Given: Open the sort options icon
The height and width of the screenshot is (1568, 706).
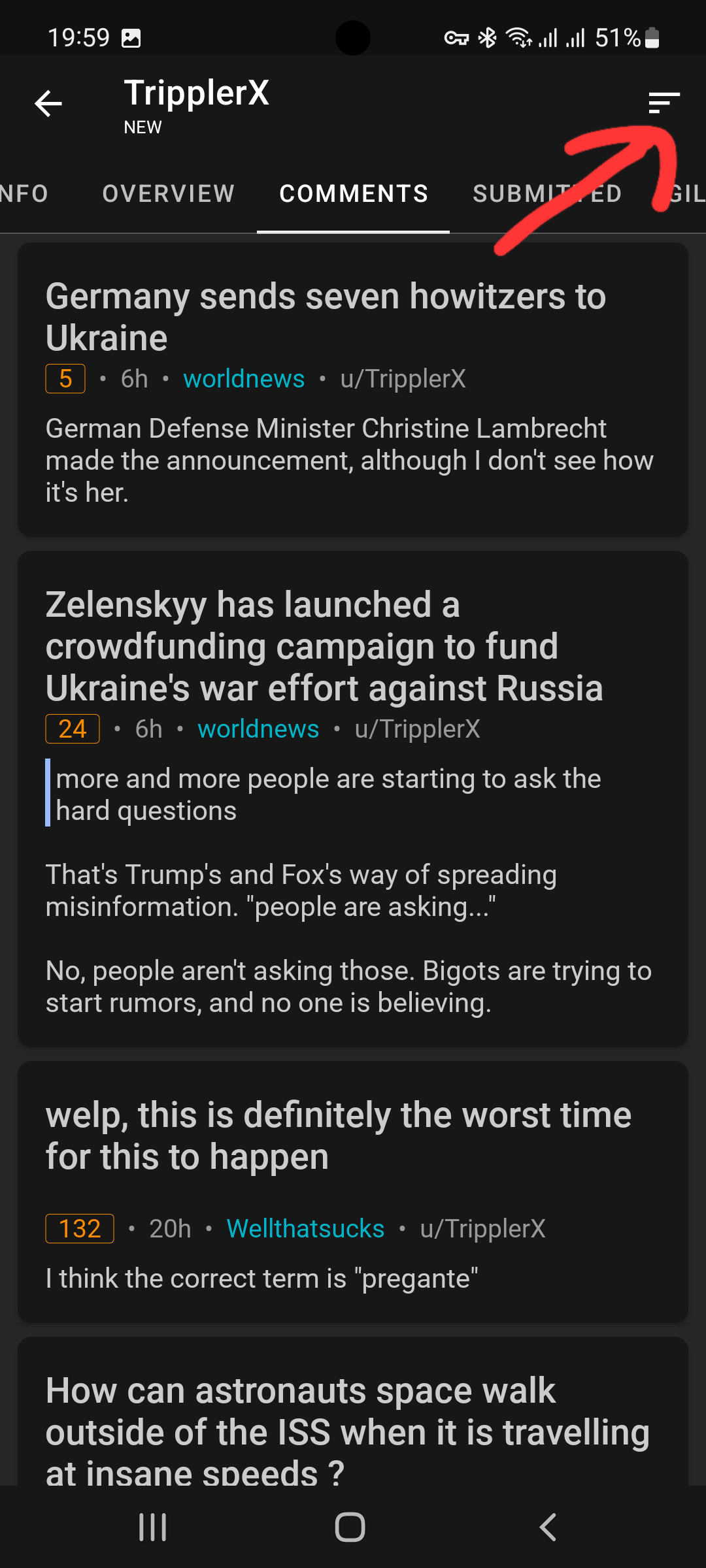Looking at the screenshot, I should [664, 103].
